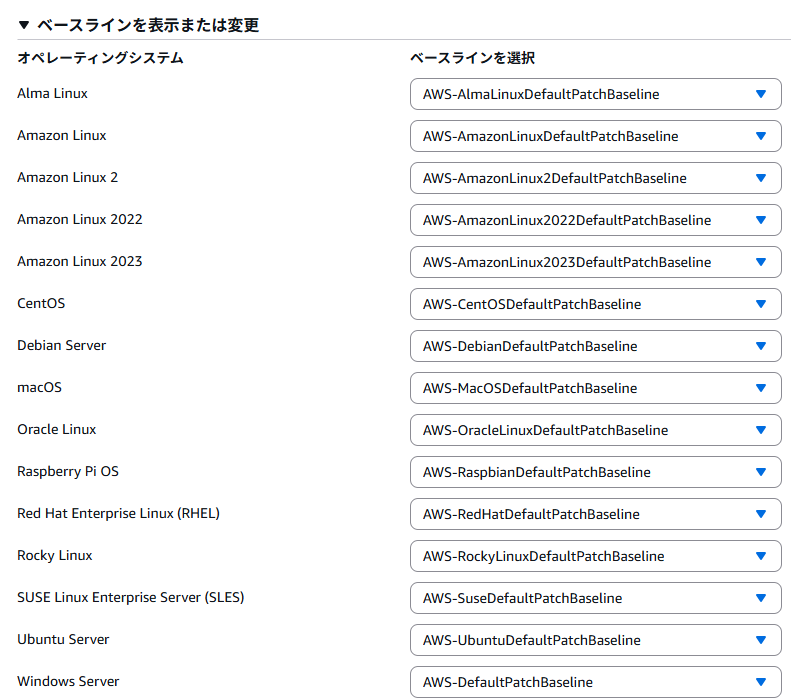This screenshot has height=700, width=791.
Task: Click the Alma Linux label
Action: (x=52, y=93)
